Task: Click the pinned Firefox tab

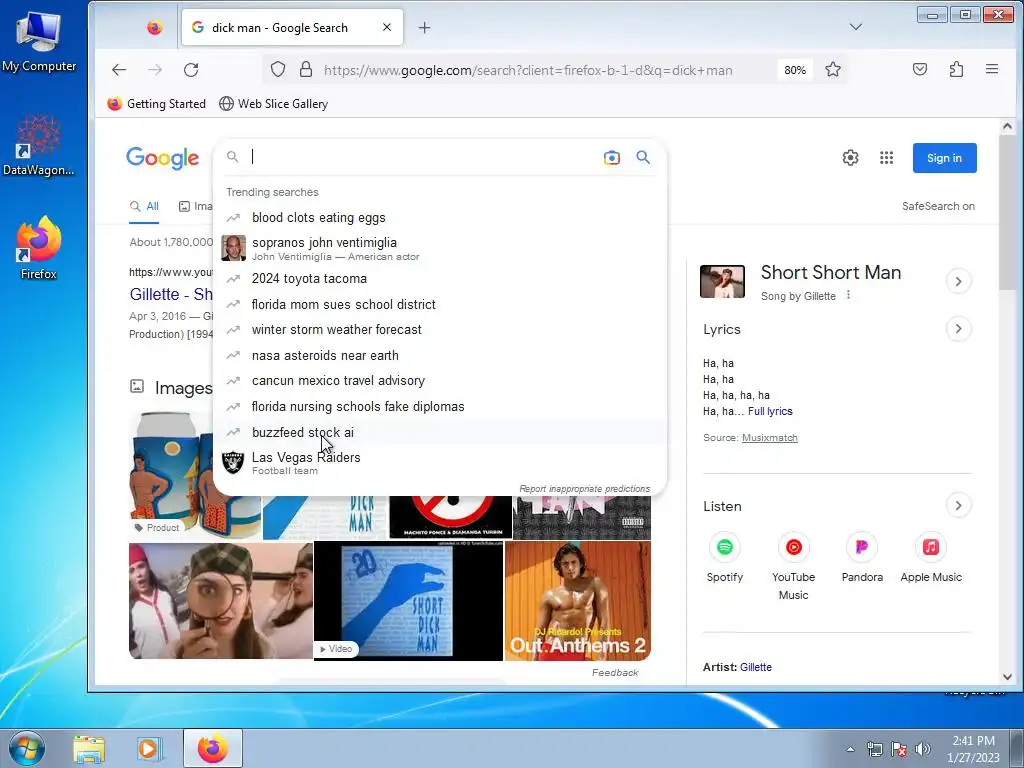Action: 155,27
